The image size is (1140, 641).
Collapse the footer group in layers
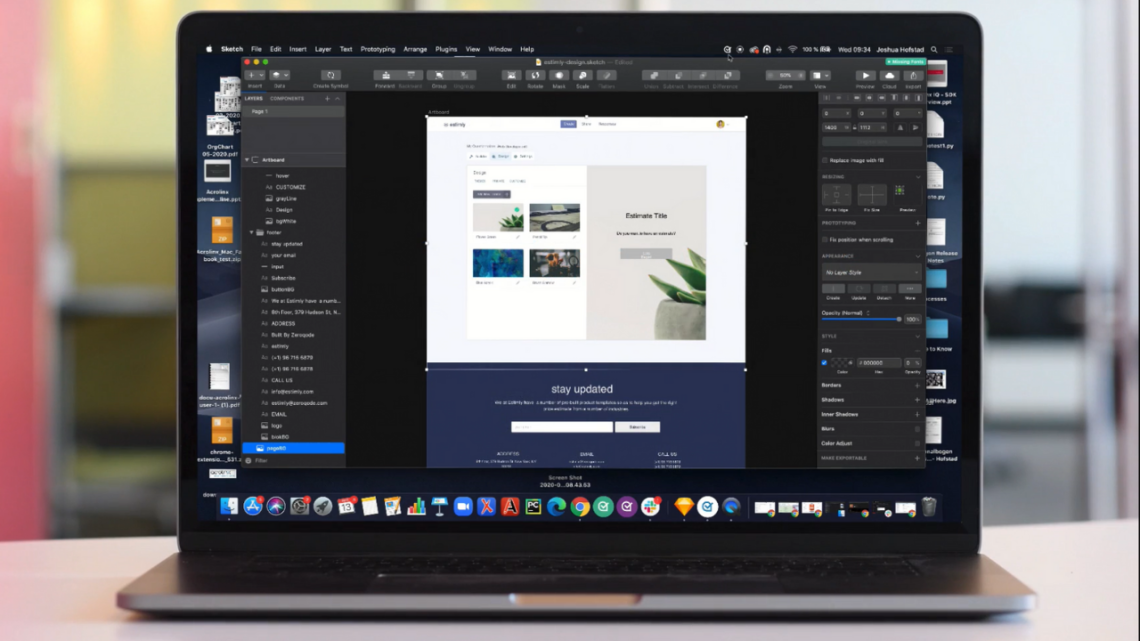coord(251,232)
